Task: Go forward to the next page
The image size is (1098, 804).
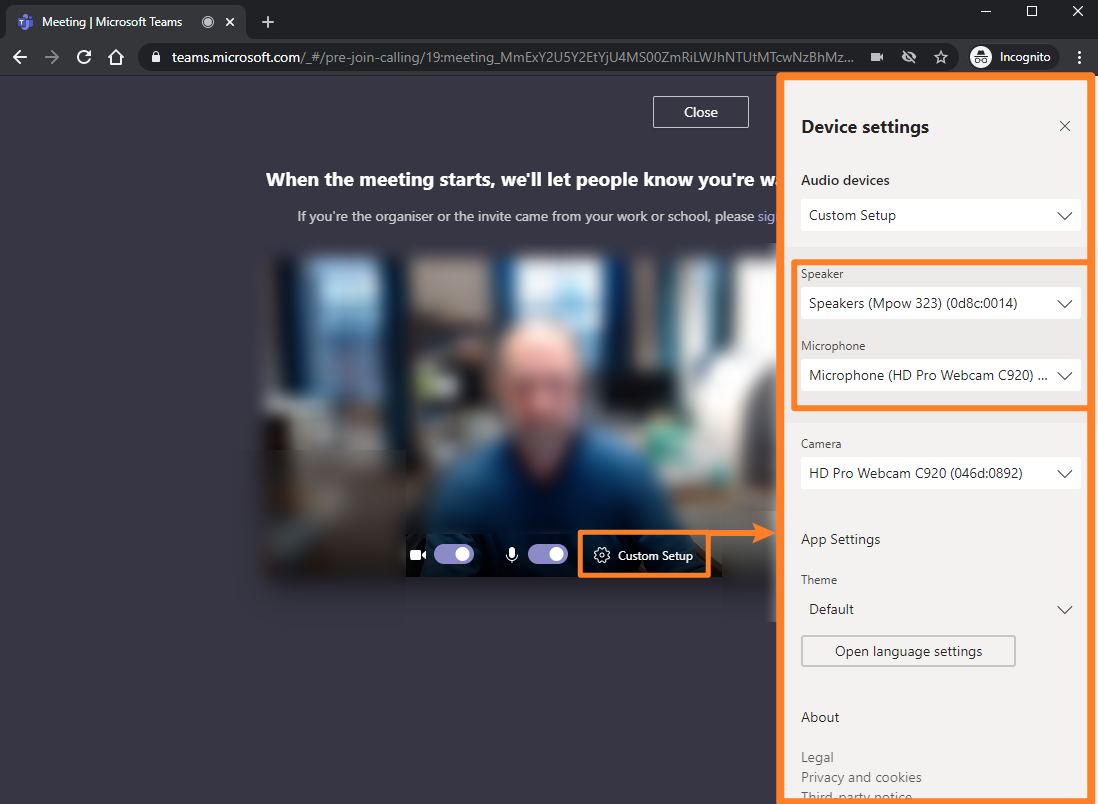Action: click(52, 57)
